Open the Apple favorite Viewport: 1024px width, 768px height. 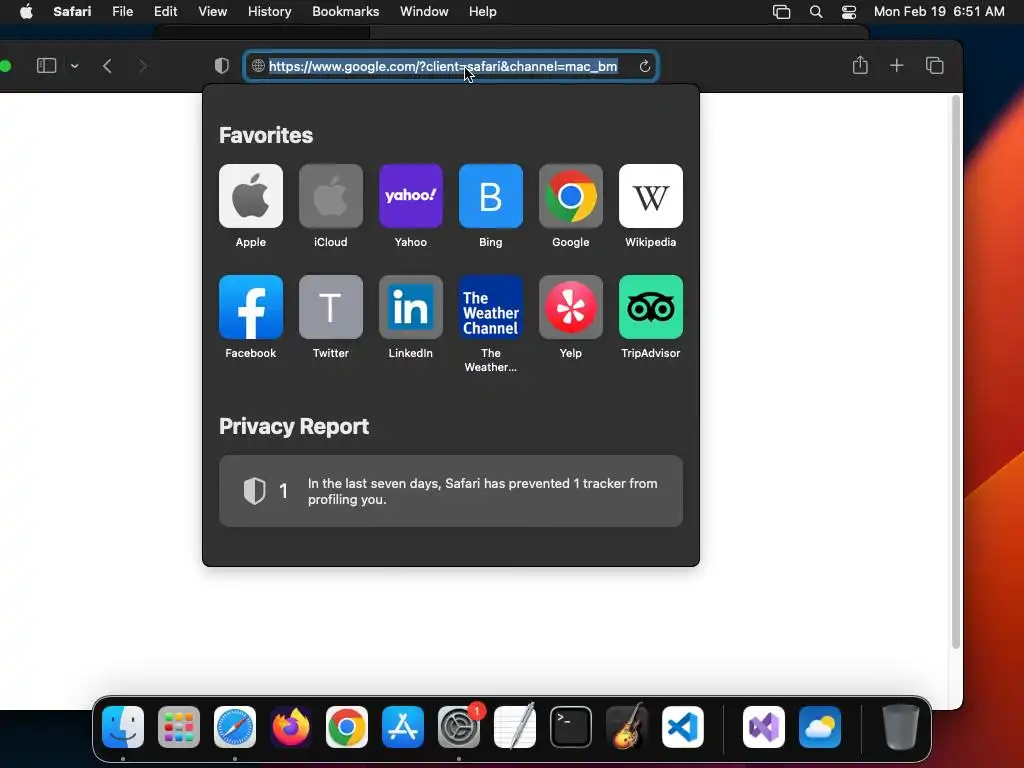tap(251, 196)
